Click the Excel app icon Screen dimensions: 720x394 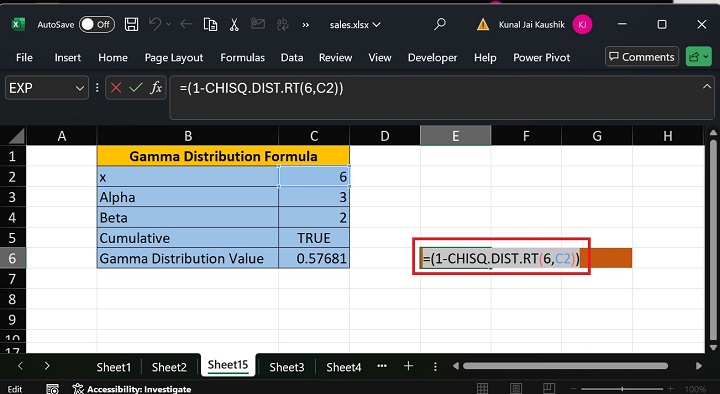(x=18, y=24)
